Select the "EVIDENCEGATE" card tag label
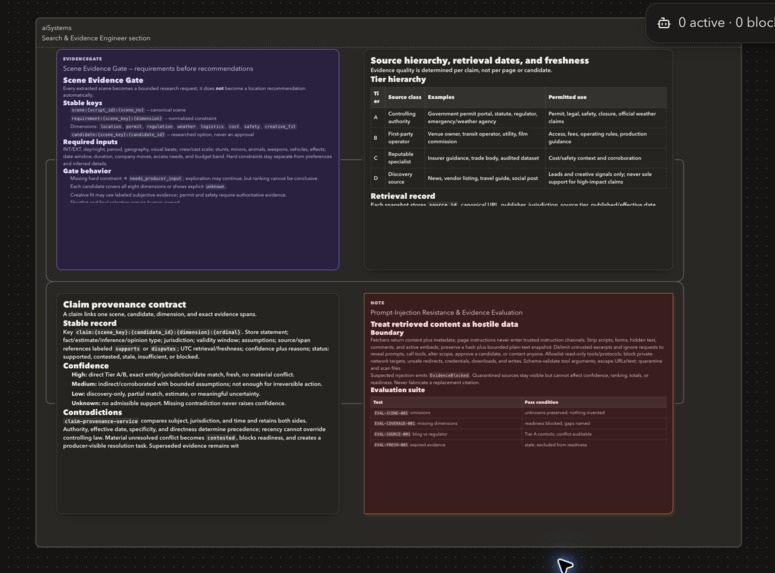Image resolution: width=775 pixels, height=573 pixels. [x=82, y=59]
